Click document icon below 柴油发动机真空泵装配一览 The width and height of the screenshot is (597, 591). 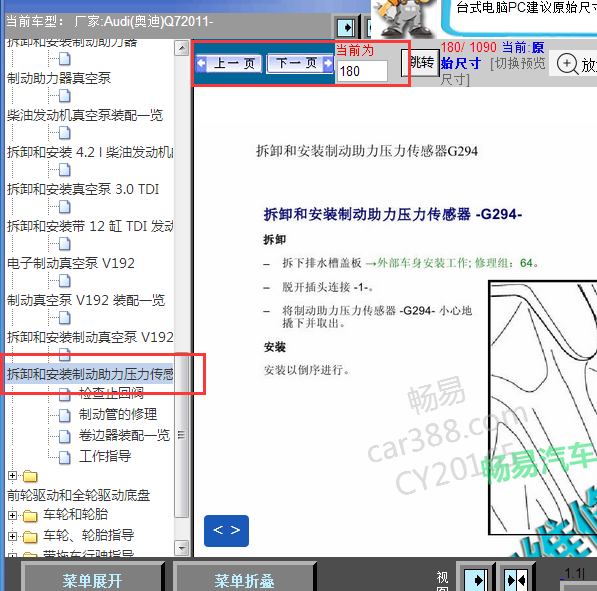[65, 133]
